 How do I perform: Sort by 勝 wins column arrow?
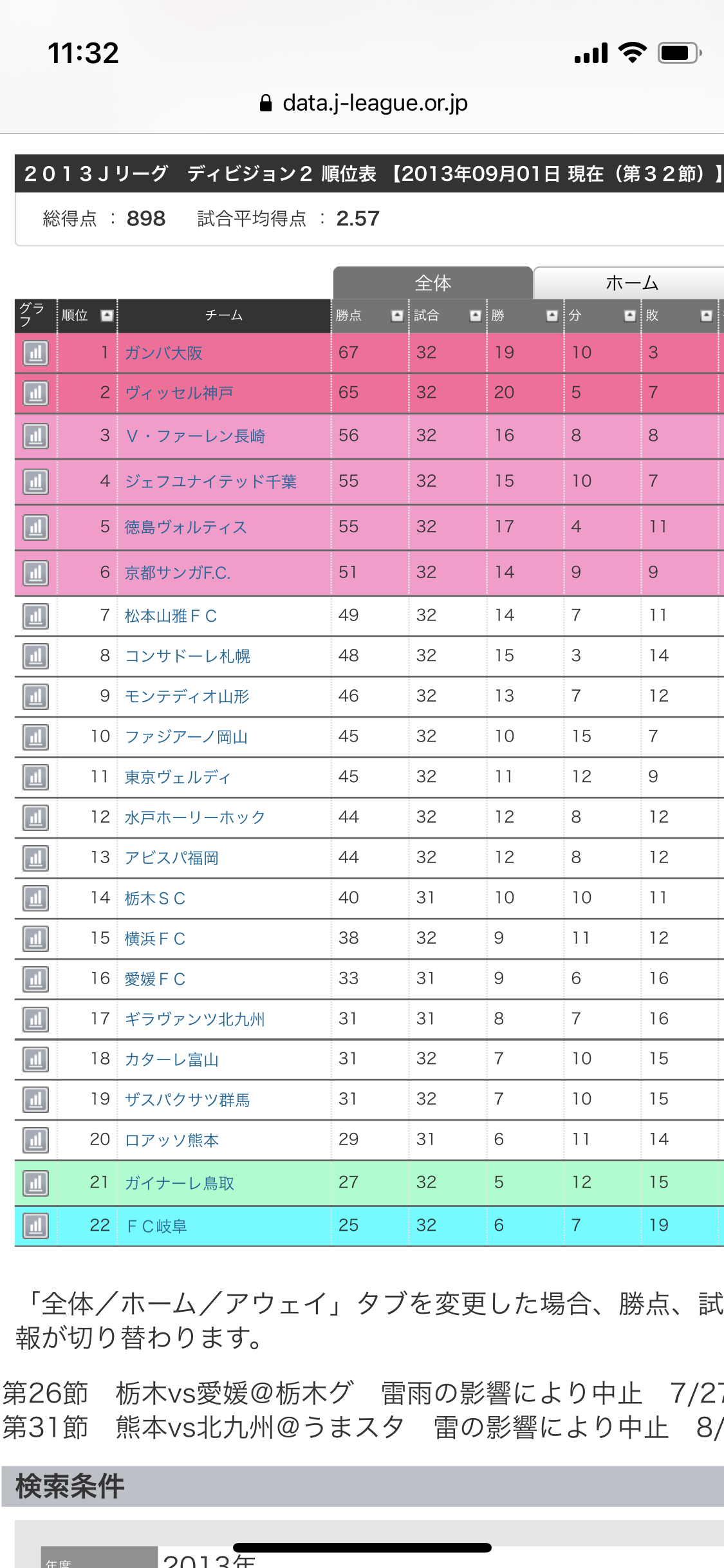point(552,315)
